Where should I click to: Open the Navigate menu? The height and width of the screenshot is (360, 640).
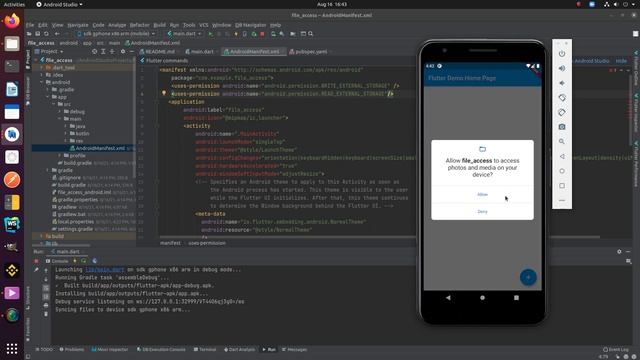78,25
